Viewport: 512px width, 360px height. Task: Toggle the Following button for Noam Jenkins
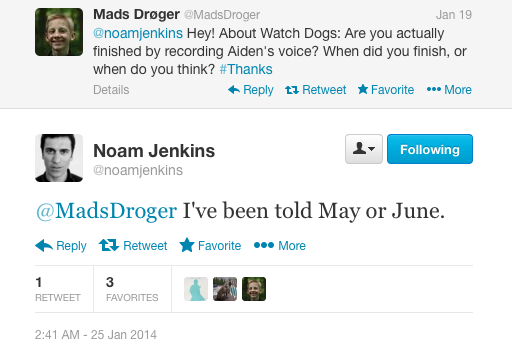pyautogui.click(x=430, y=149)
